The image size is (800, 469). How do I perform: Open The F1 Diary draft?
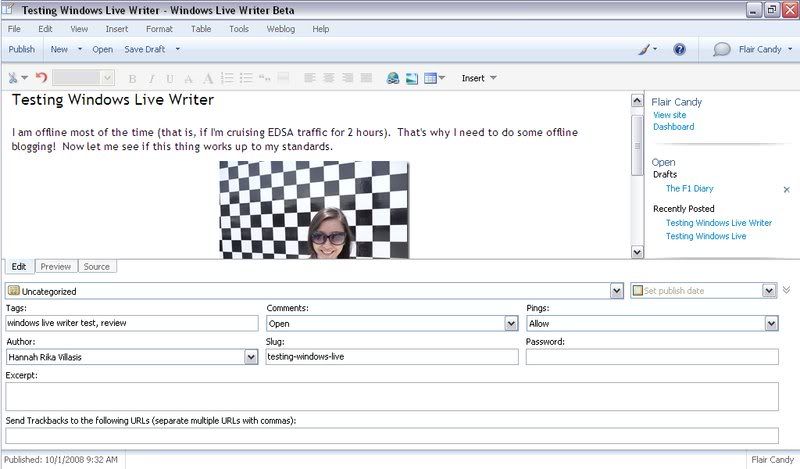689,188
